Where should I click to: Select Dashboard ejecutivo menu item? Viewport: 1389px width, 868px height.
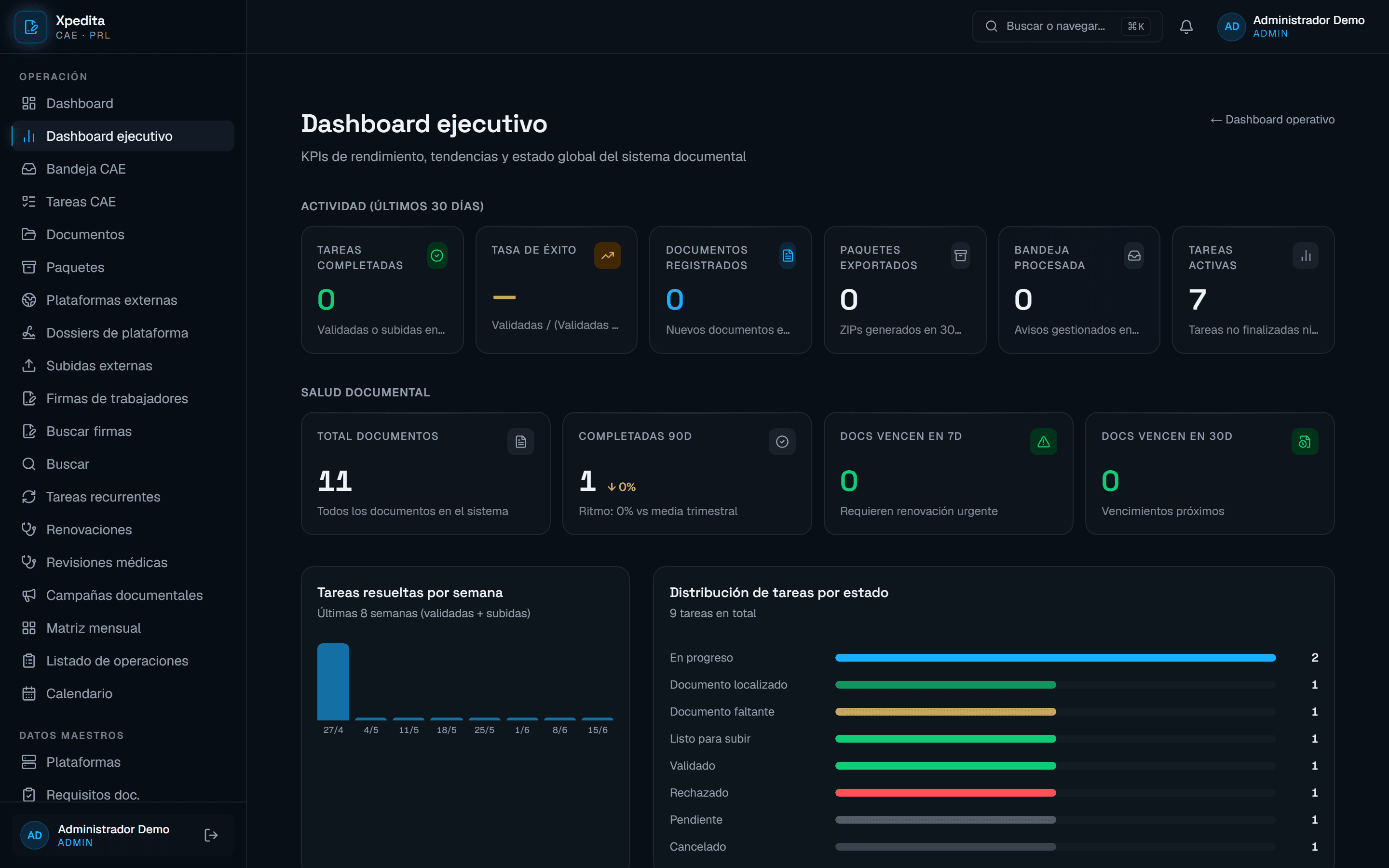coord(123,136)
